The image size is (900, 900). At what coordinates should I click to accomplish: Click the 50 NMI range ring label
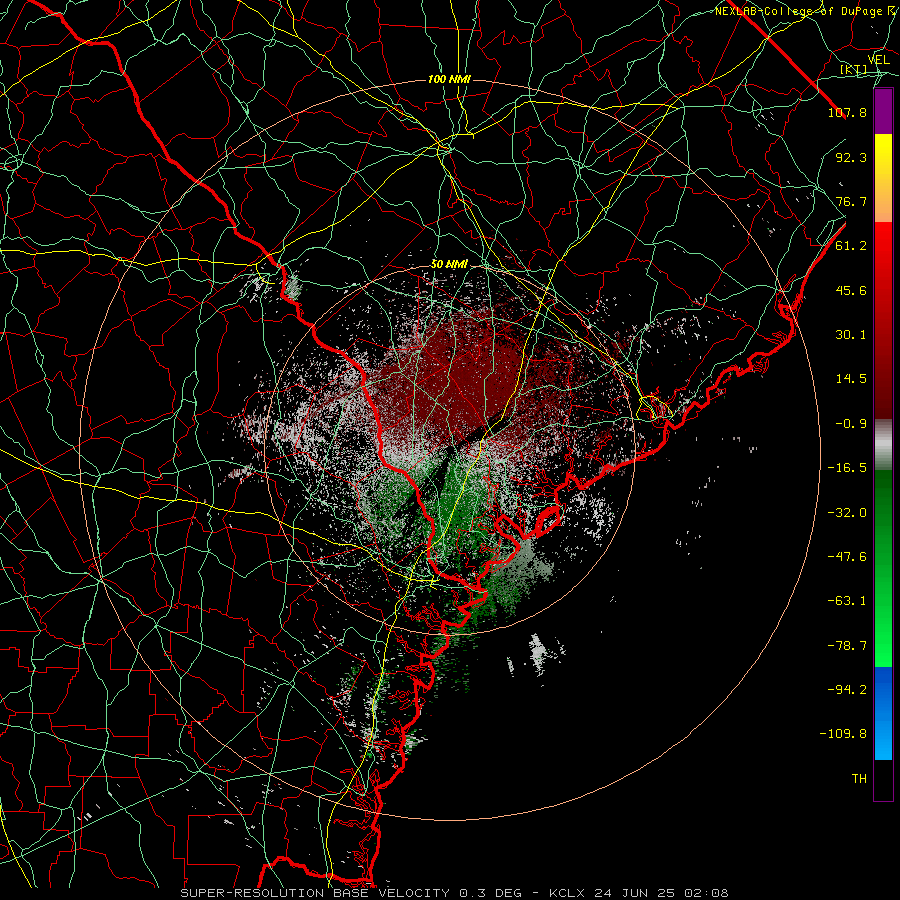pyautogui.click(x=449, y=264)
